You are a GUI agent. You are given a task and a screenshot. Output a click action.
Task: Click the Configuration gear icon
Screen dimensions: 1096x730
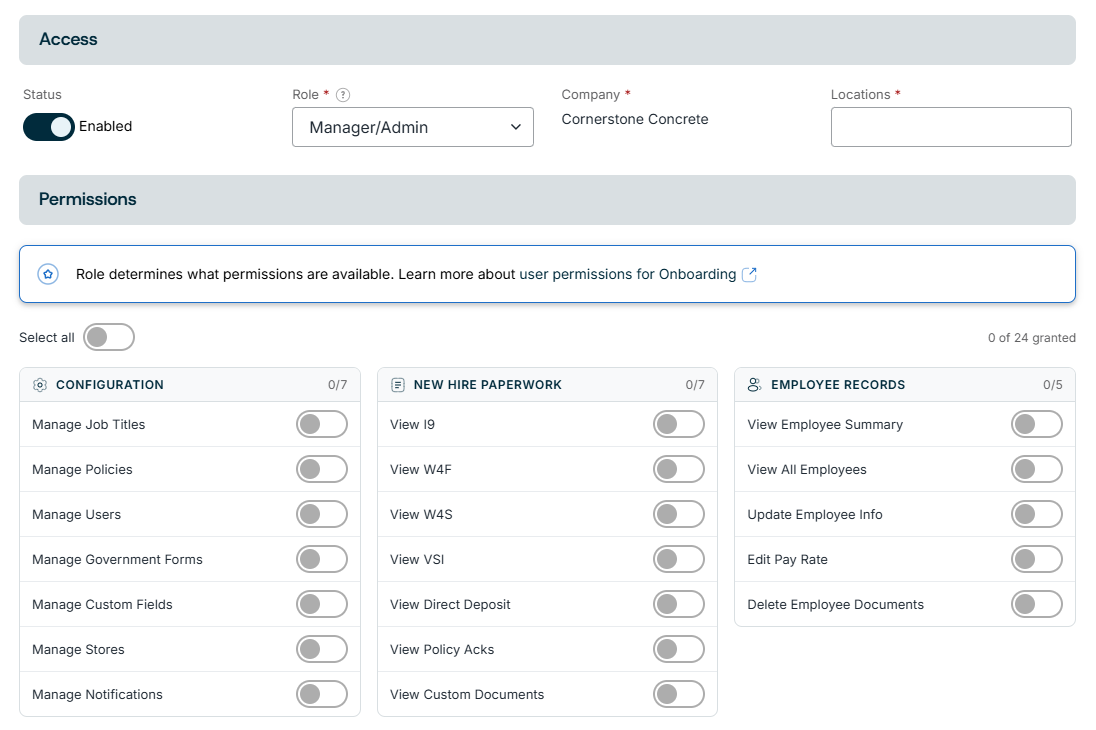point(40,385)
